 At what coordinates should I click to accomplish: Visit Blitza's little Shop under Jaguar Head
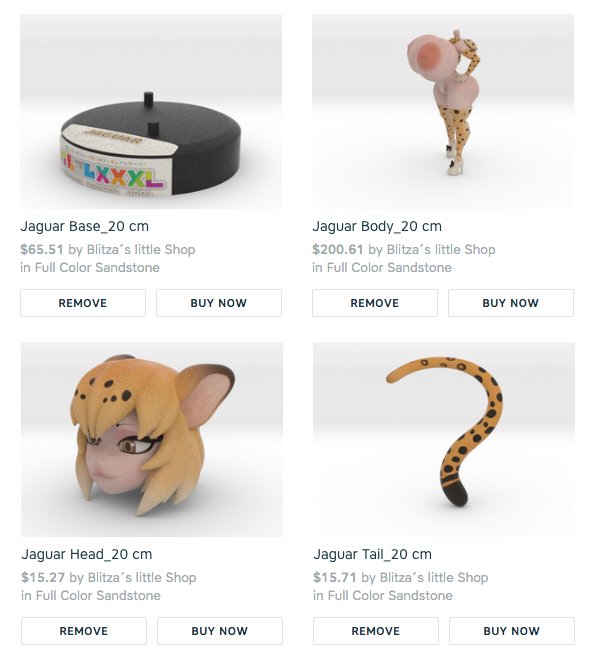pyautogui.click(x=142, y=578)
